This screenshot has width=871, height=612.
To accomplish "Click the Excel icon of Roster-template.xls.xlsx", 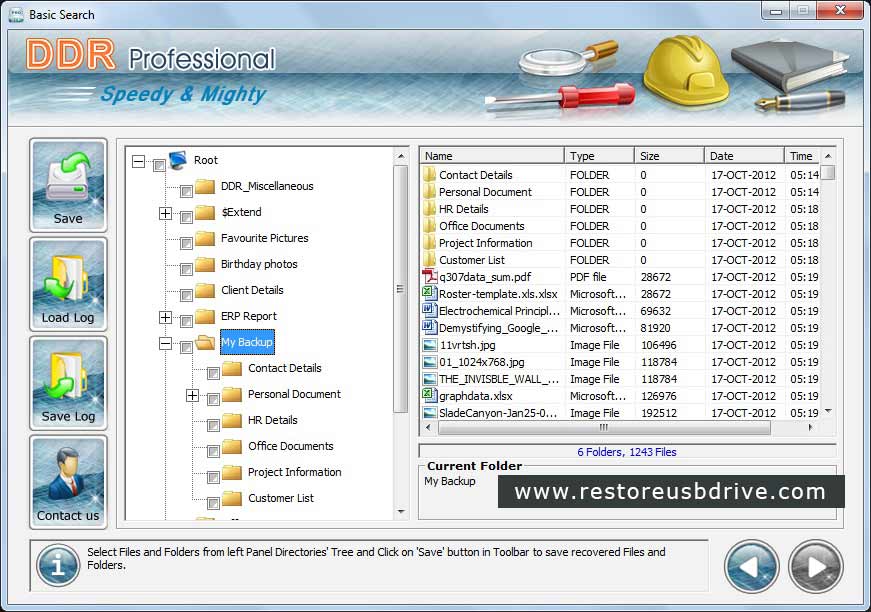I will 429,293.
